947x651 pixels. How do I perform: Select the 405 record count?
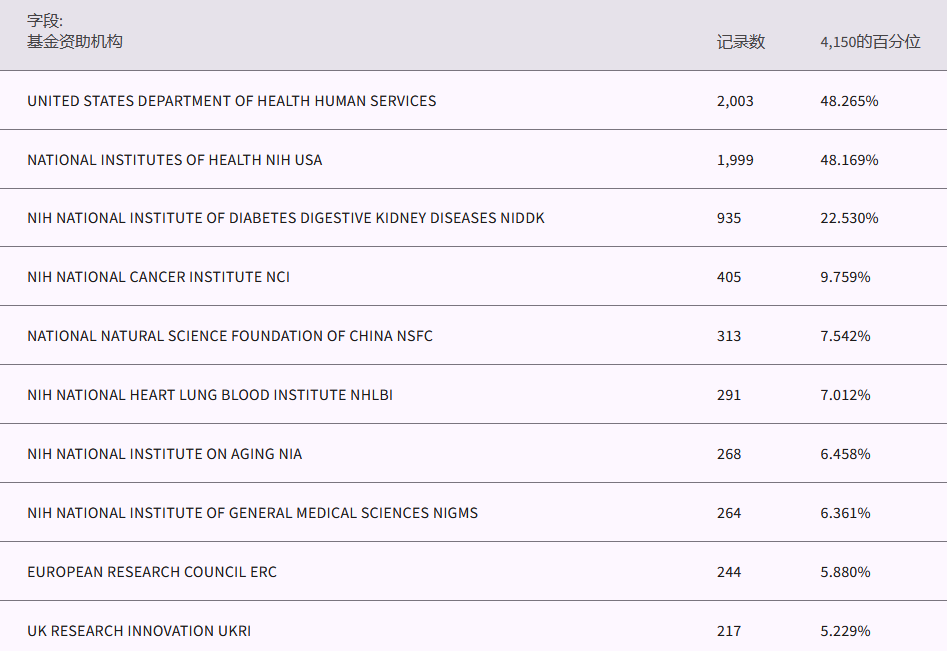click(x=729, y=277)
